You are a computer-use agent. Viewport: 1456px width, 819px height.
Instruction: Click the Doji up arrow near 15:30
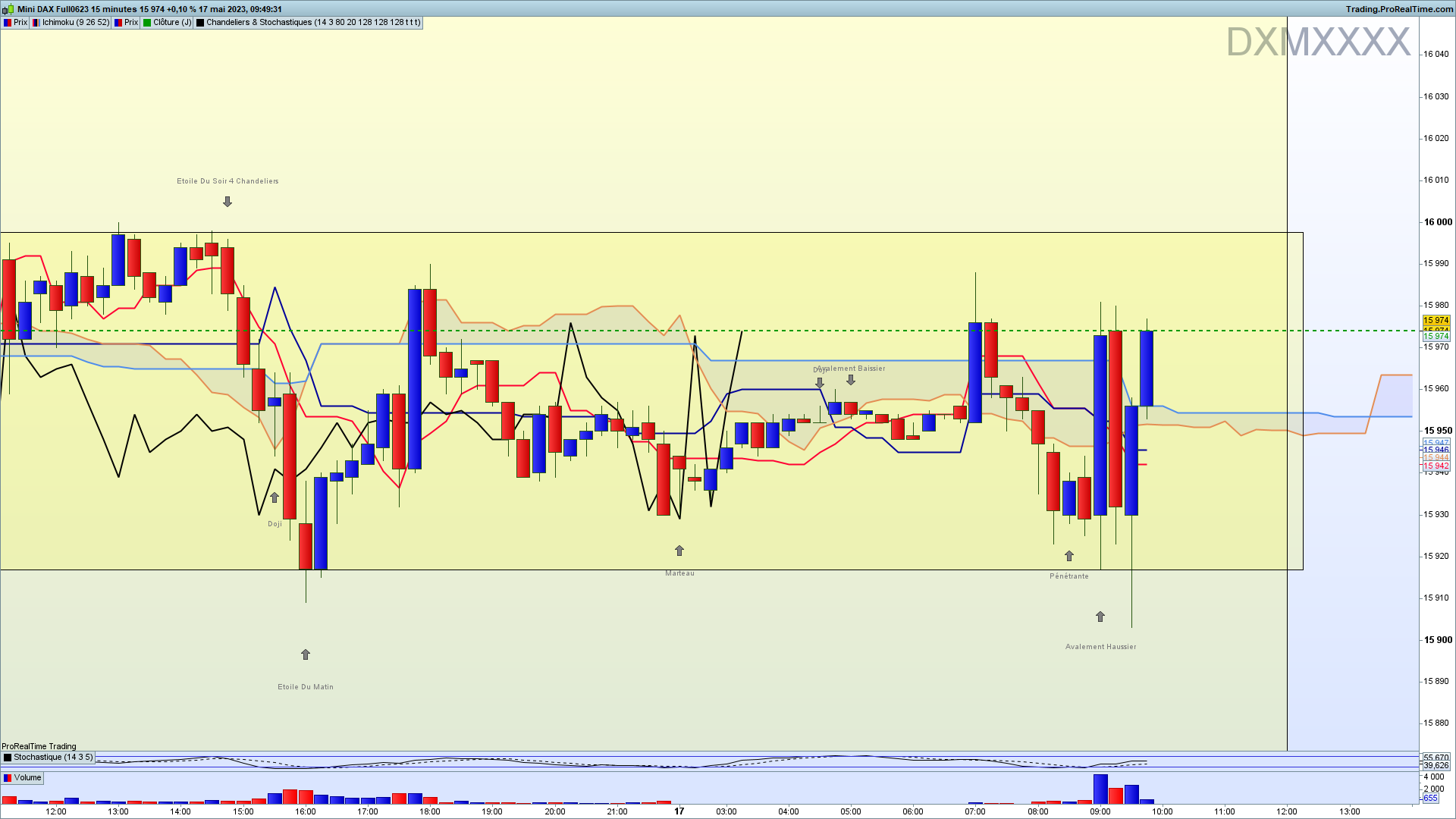(x=275, y=498)
